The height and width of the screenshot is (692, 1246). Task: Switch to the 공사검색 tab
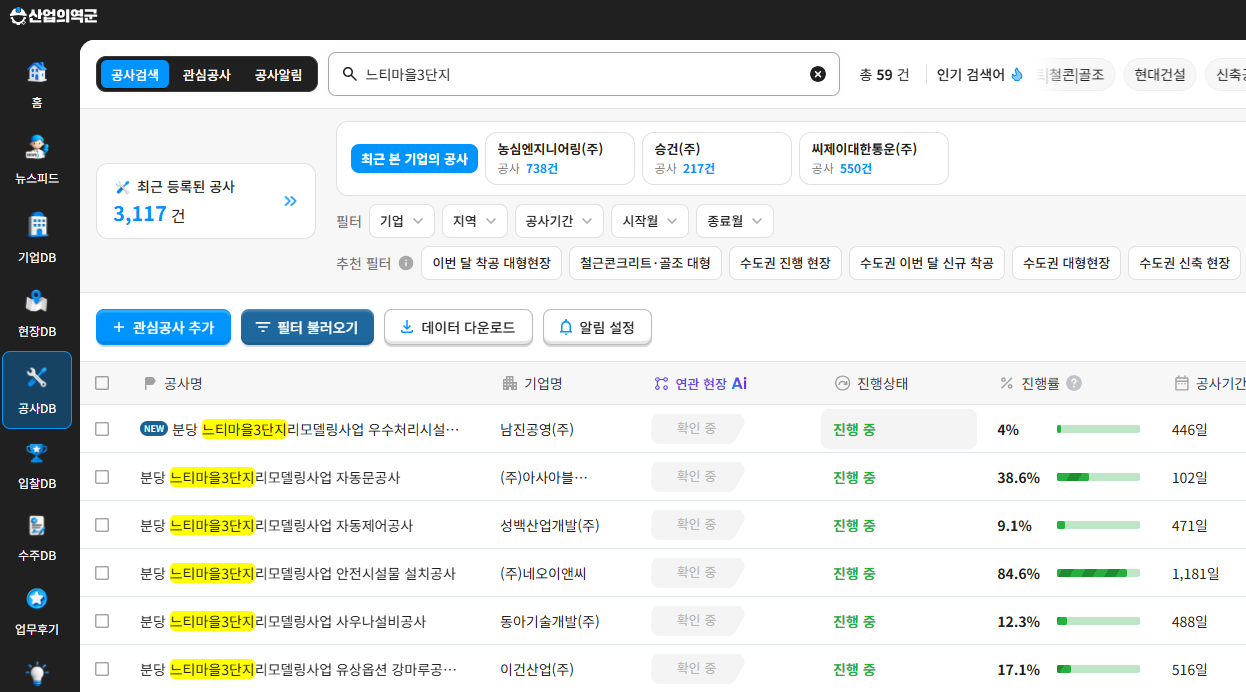click(135, 74)
